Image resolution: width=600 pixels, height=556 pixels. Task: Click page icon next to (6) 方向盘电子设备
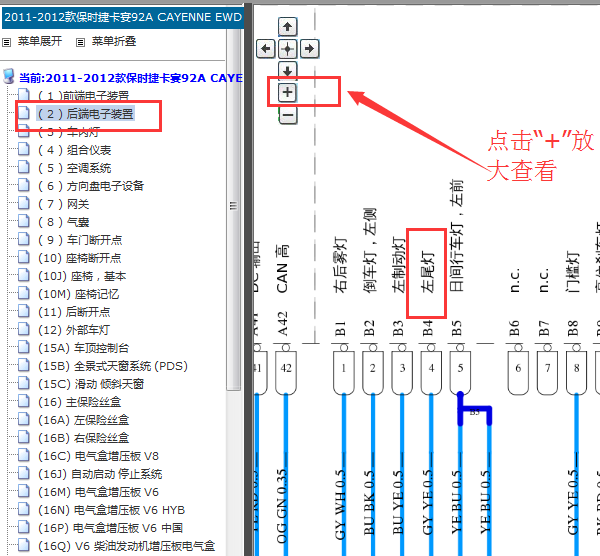coord(24,184)
